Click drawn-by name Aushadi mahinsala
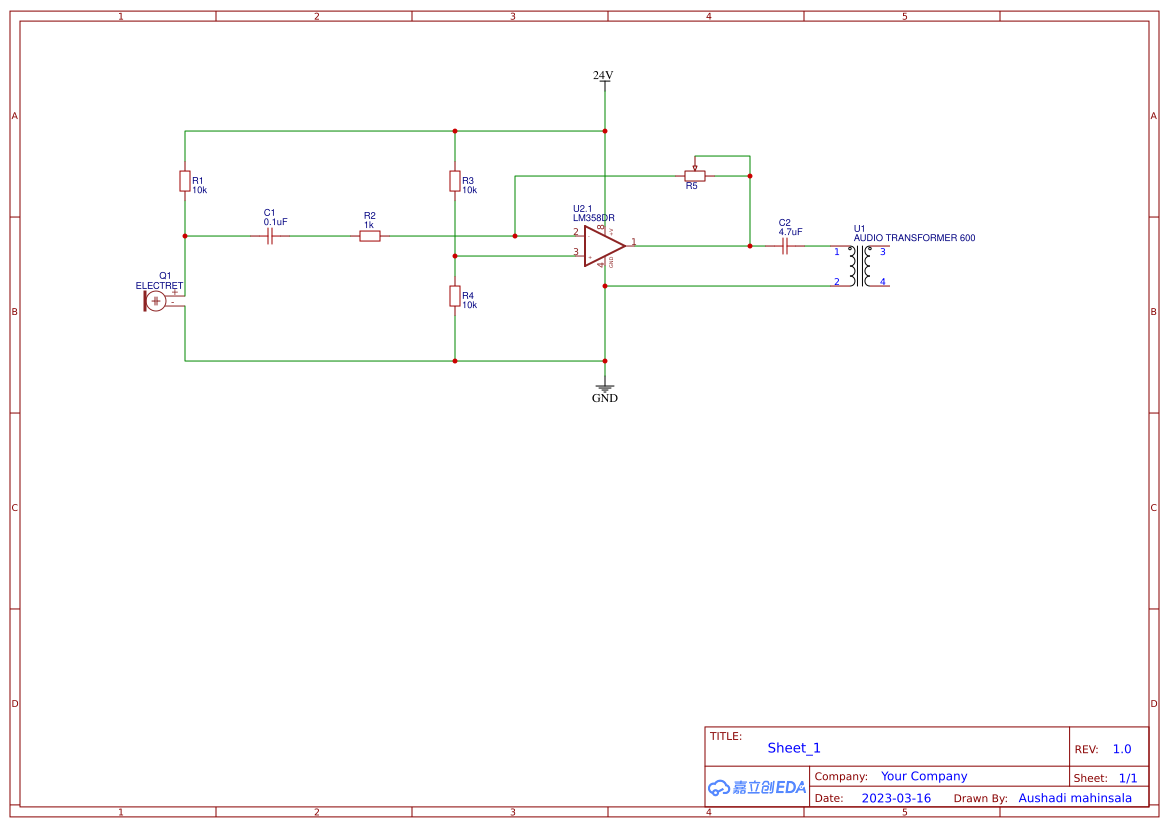The image size is (1169, 827). (1075, 797)
